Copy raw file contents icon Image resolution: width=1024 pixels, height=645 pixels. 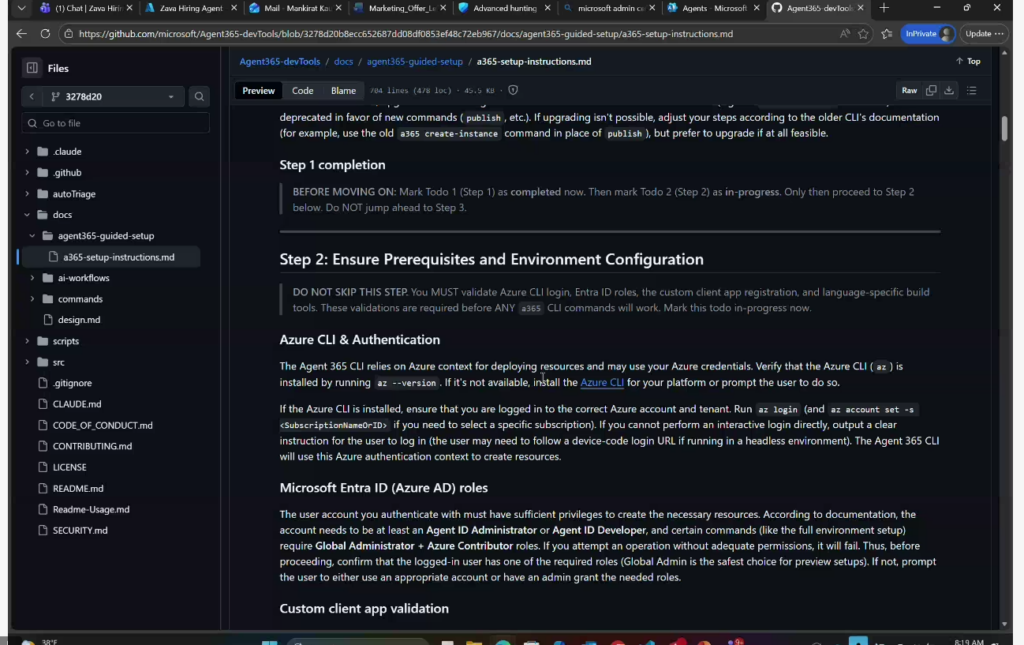pyautogui.click(x=931, y=90)
